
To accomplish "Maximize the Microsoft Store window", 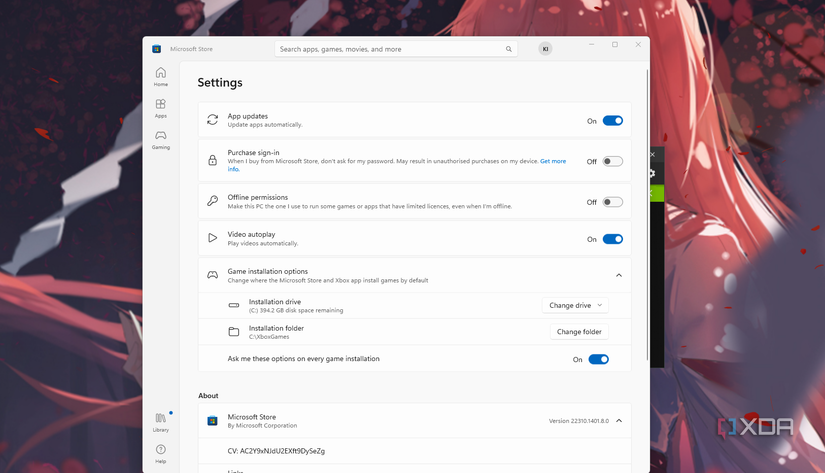I will [615, 45].
